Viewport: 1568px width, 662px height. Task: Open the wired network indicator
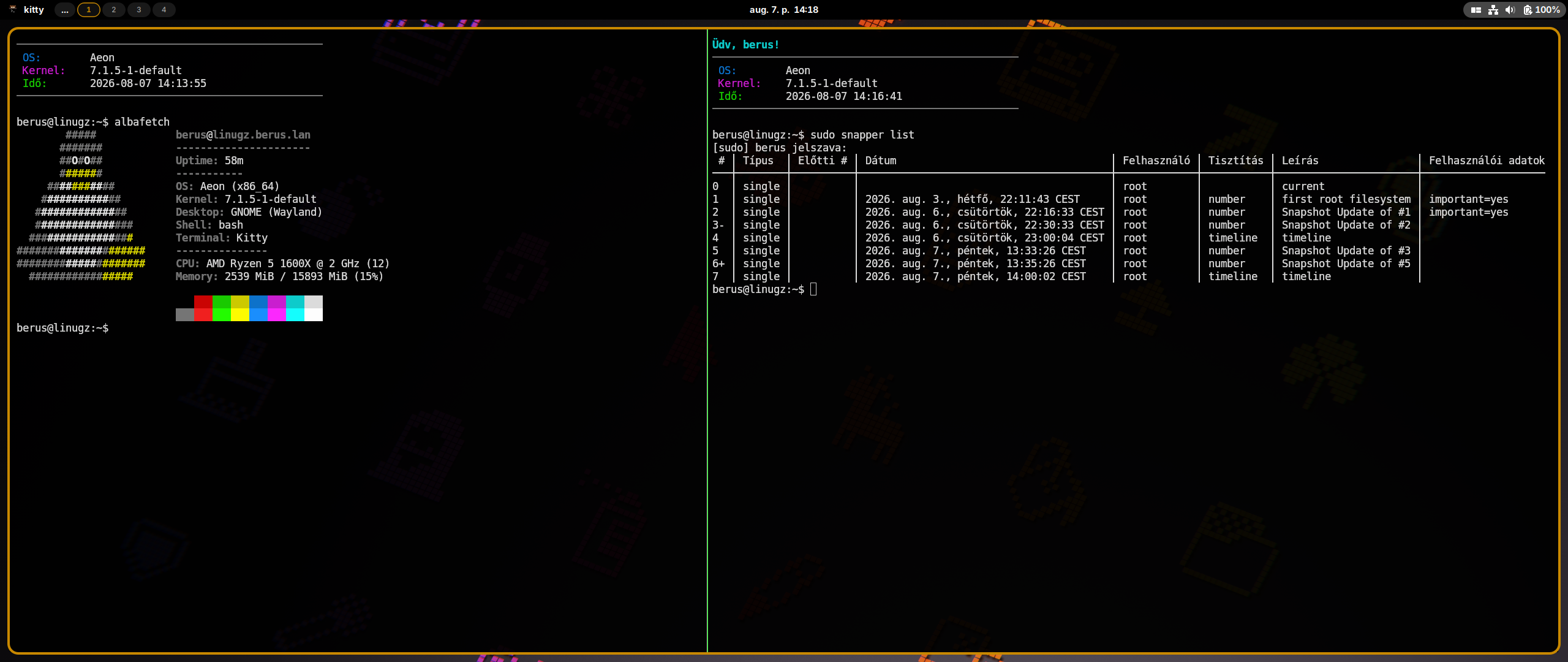pos(1493,10)
